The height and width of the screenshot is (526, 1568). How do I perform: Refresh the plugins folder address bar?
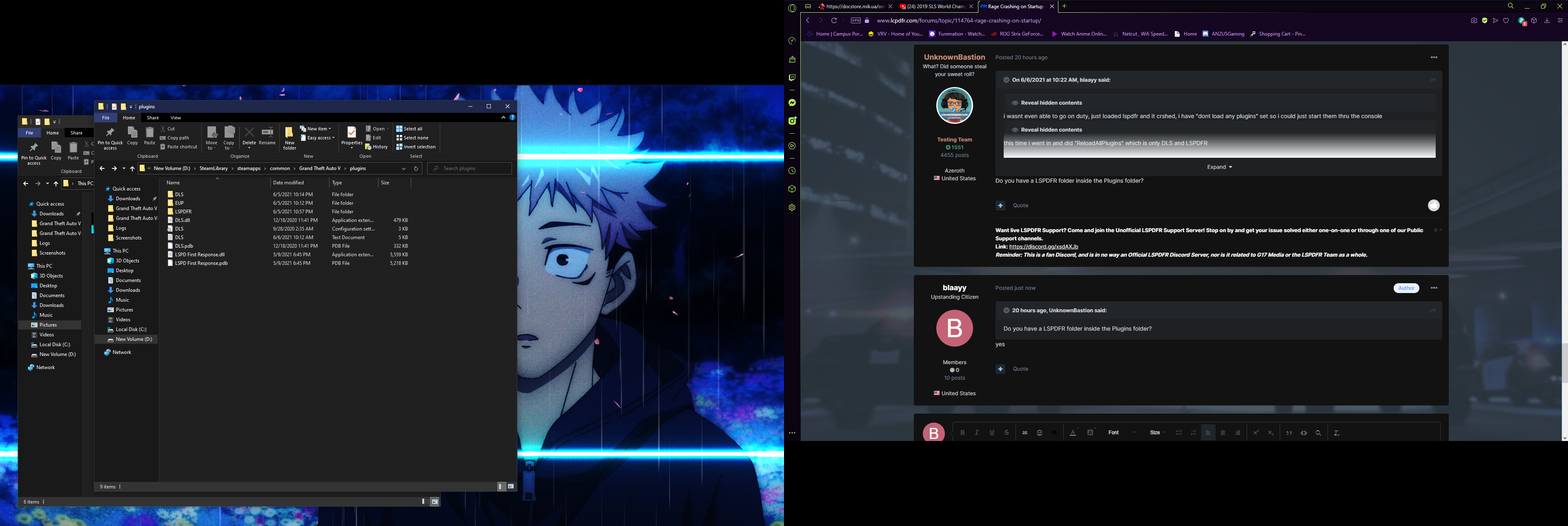[416, 168]
